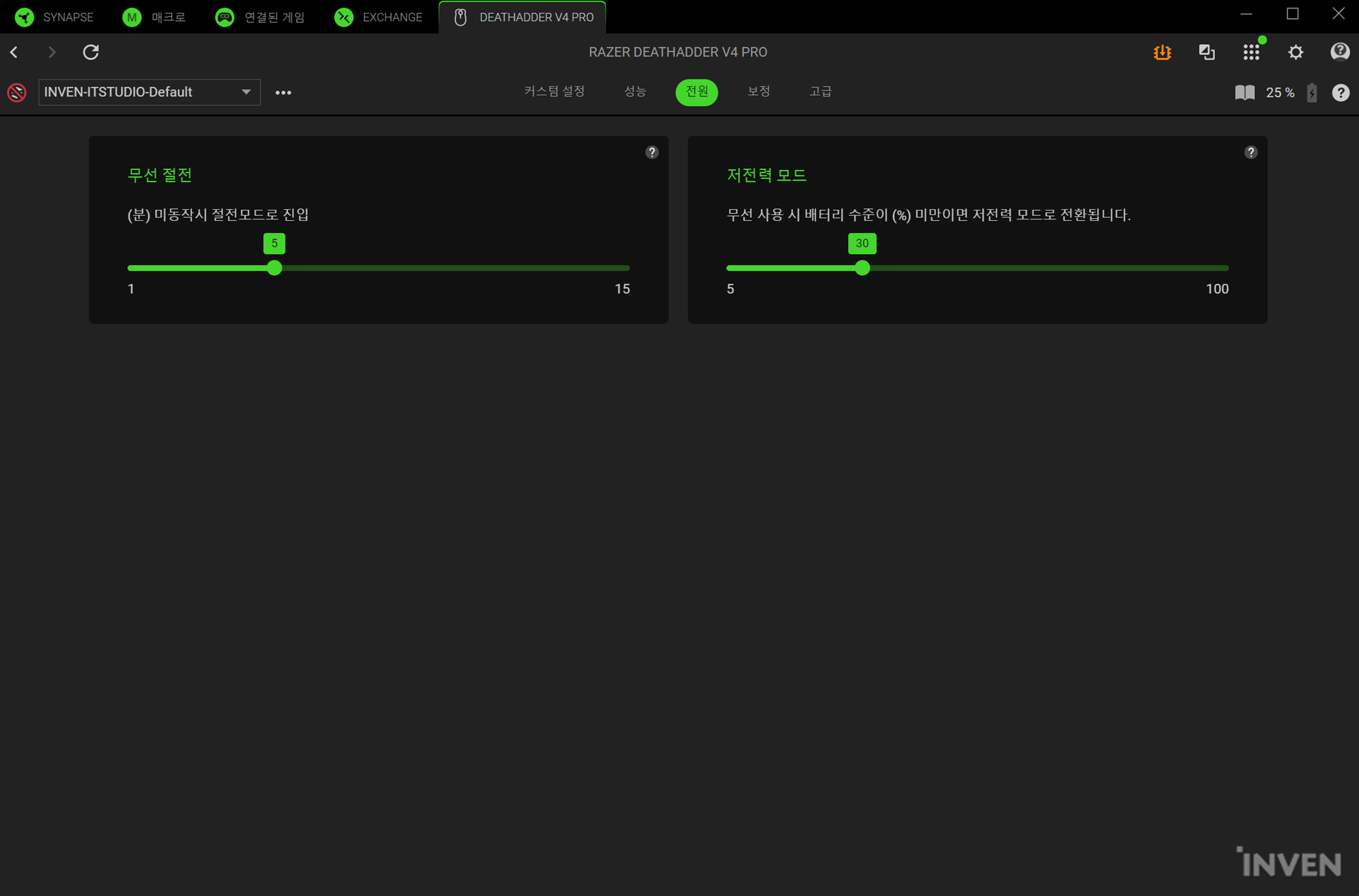
Task: Click the device help question mark
Action: [x=1341, y=92]
